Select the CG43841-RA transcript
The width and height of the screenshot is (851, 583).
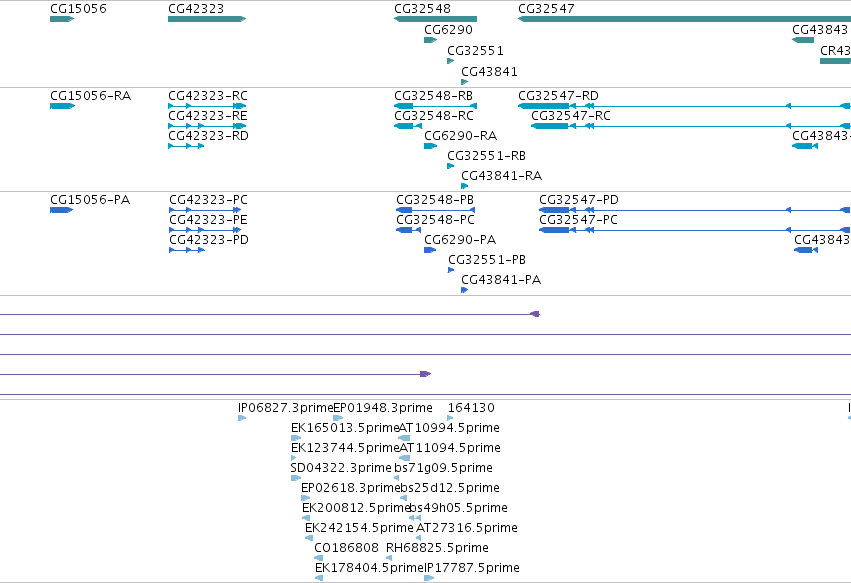465,186
